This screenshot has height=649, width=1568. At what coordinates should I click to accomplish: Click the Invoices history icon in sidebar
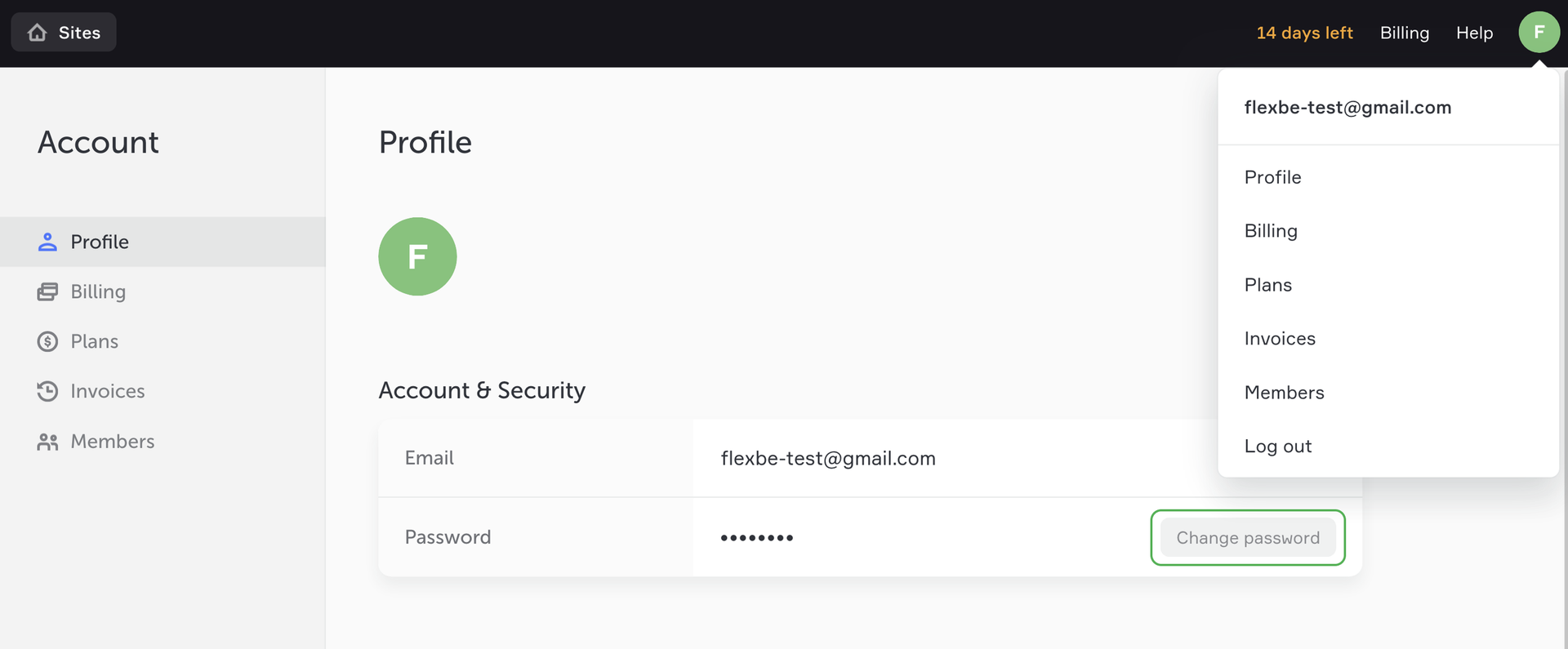pos(47,391)
